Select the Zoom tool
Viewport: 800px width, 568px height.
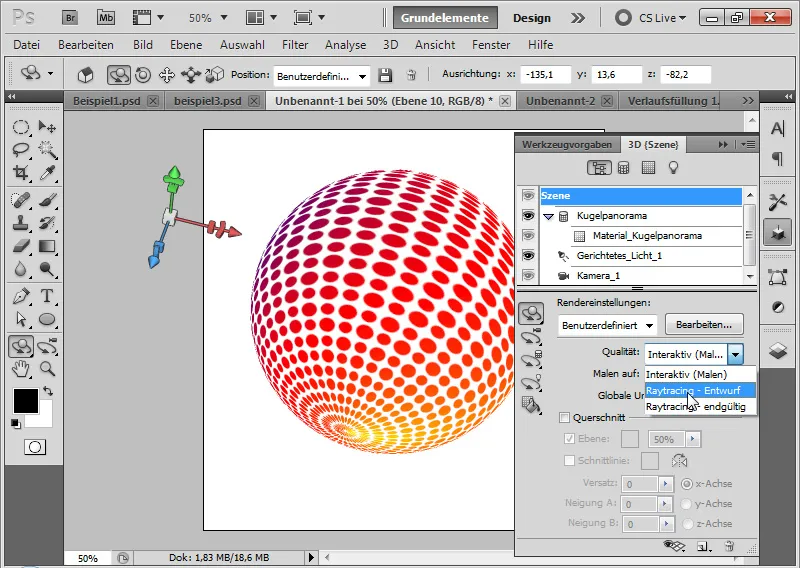pos(47,368)
